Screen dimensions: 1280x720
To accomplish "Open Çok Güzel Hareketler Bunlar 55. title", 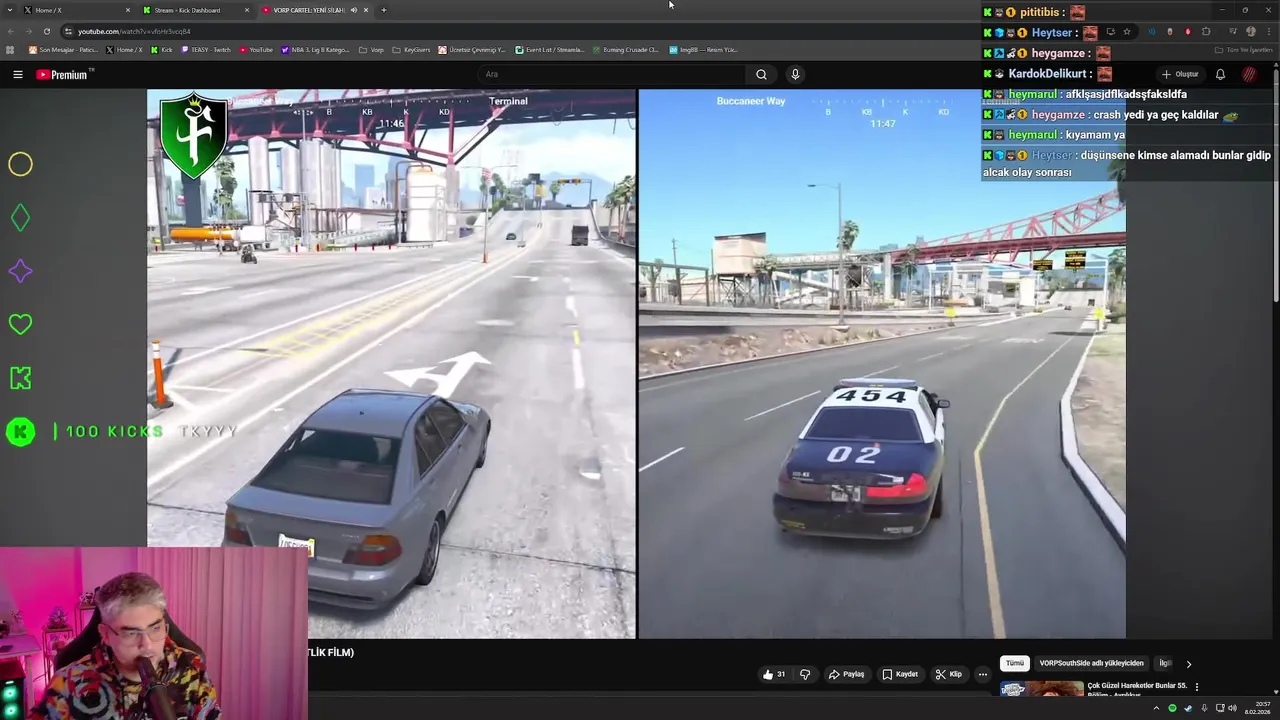I will coord(1137,686).
